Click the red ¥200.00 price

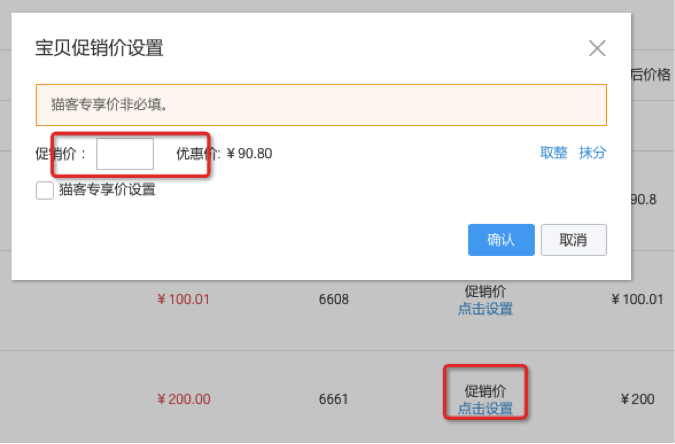tap(183, 399)
